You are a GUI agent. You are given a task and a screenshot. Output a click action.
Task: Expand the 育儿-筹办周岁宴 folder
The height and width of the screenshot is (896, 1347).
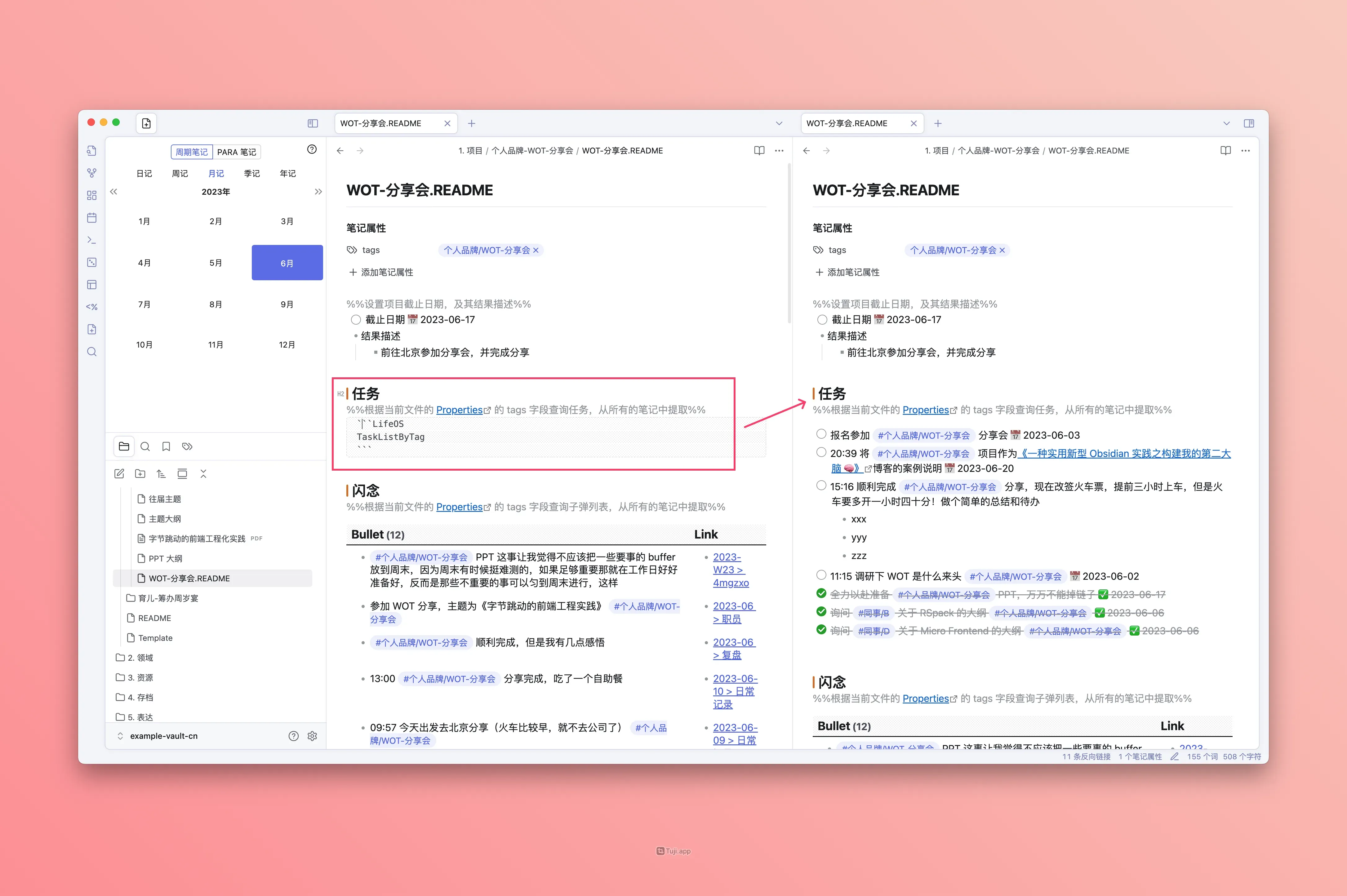[x=168, y=598]
